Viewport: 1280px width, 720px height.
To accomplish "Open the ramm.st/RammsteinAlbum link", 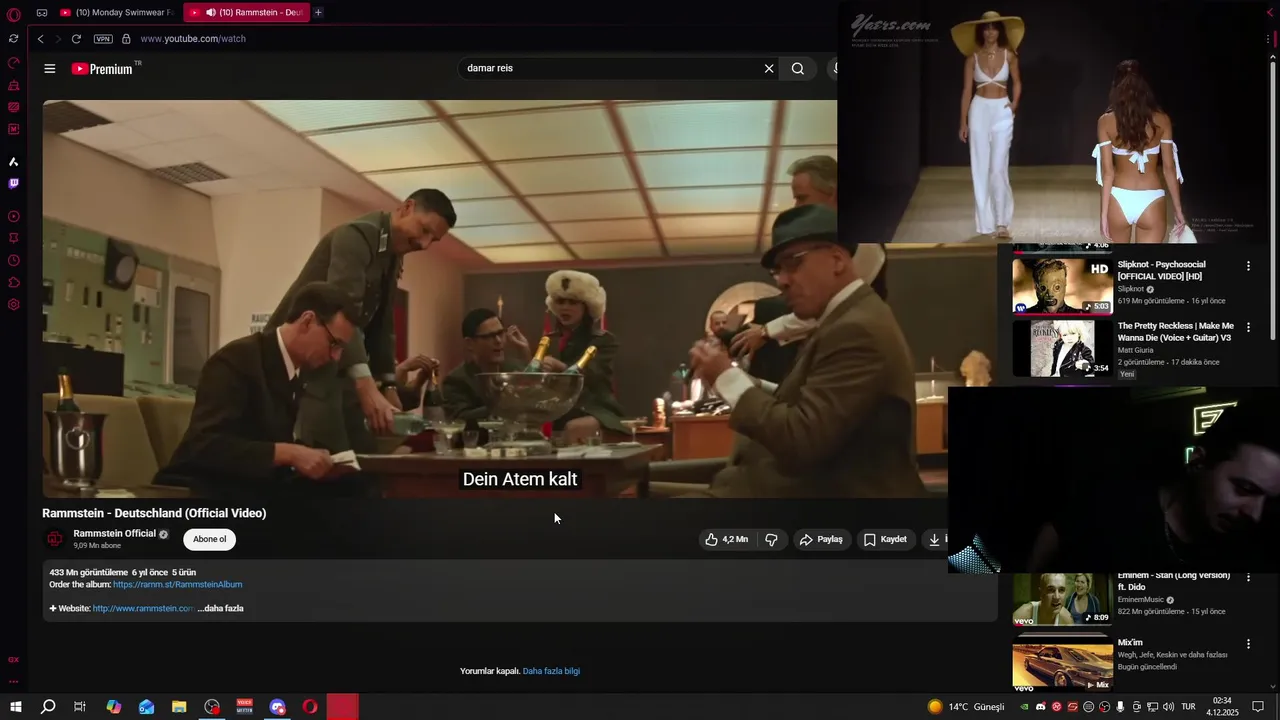I will 178,585.
